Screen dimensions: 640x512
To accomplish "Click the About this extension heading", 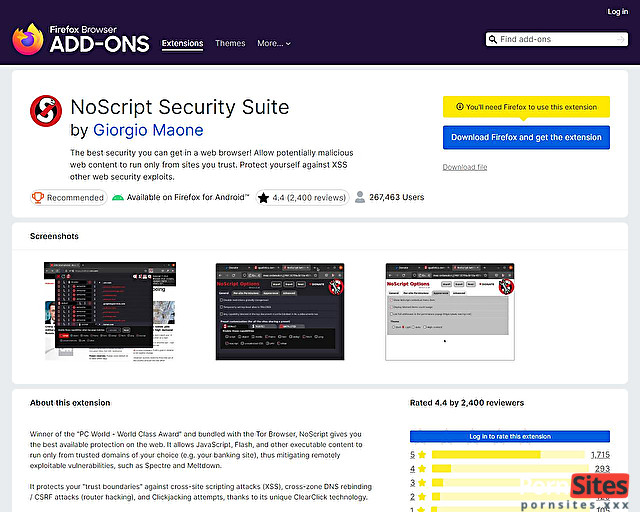I will pos(70,403).
